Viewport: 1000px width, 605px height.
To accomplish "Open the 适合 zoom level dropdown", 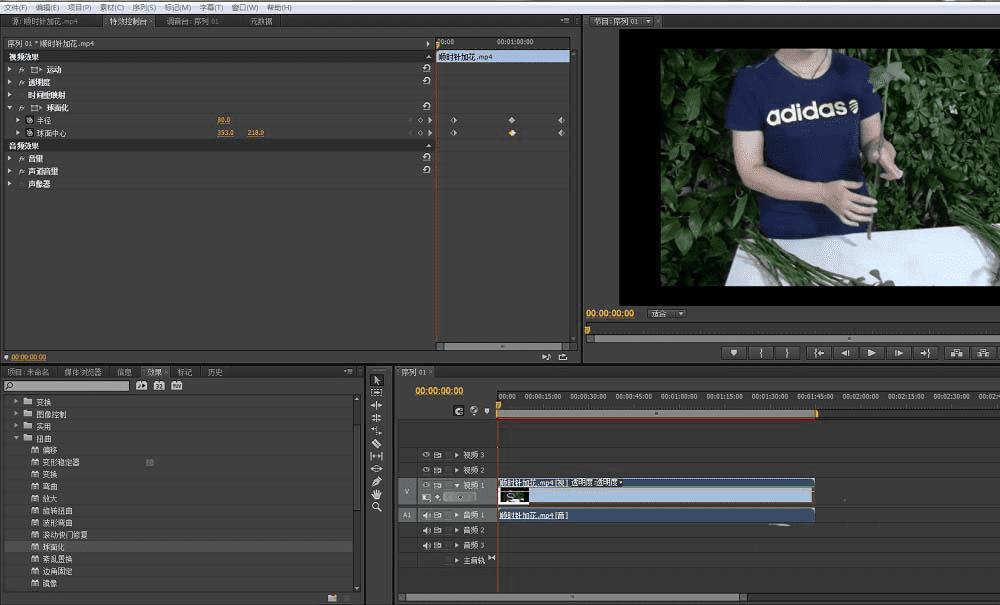I will pos(667,313).
